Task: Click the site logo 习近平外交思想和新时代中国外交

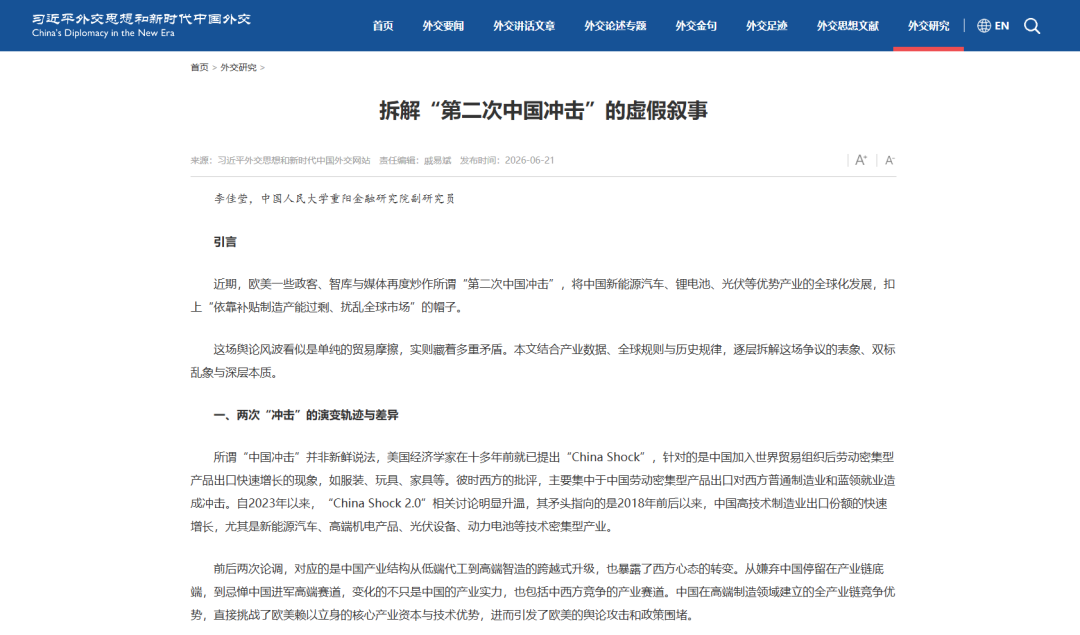Action: [x=141, y=19]
